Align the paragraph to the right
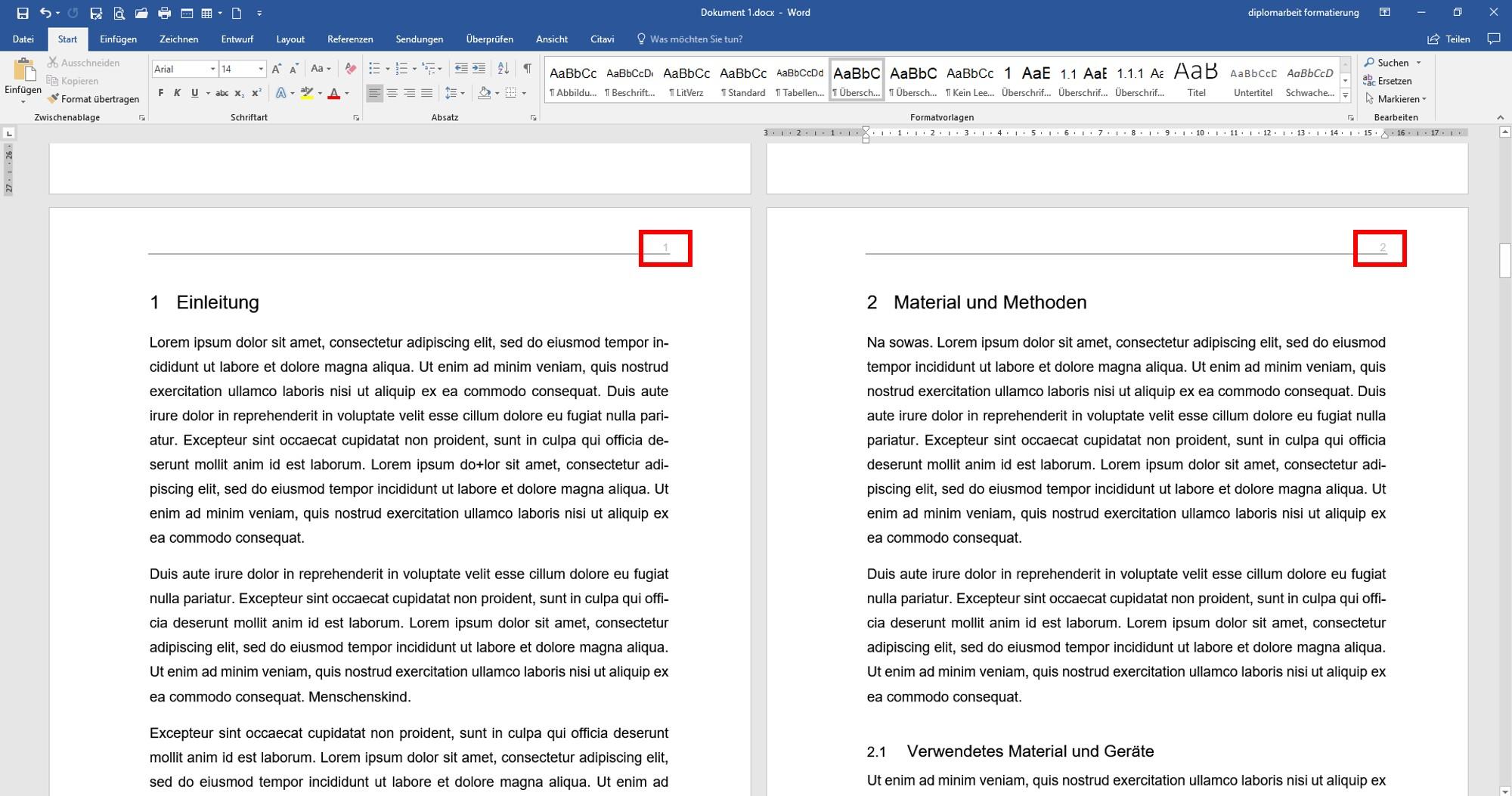 click(x=409, y=93)
